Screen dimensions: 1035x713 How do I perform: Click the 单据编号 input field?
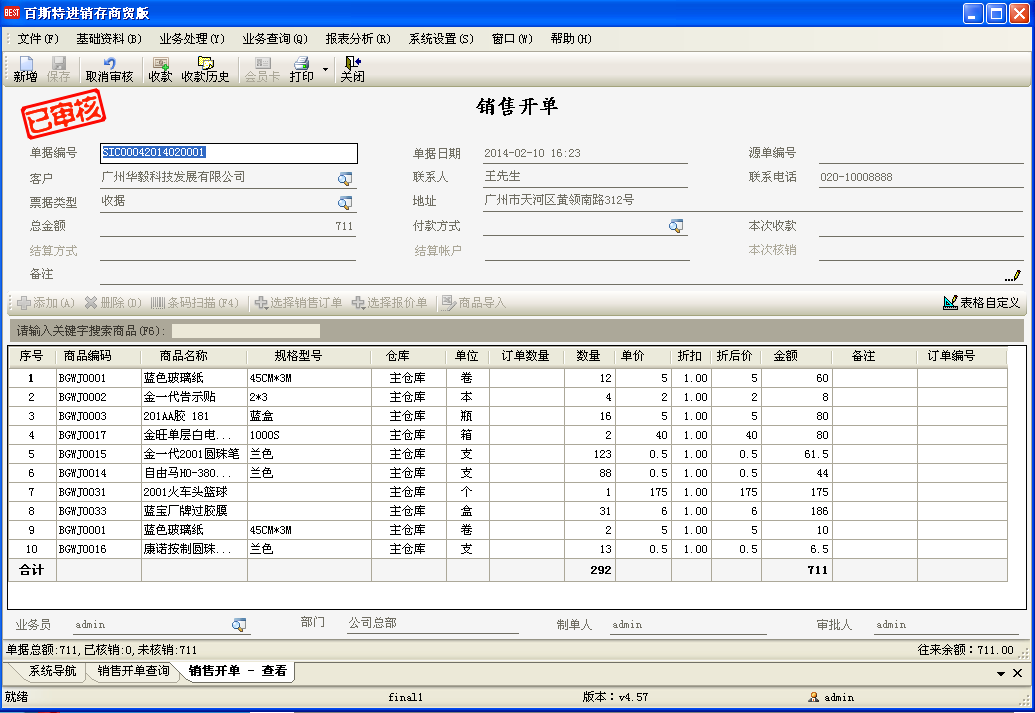(x=229, y=153)
